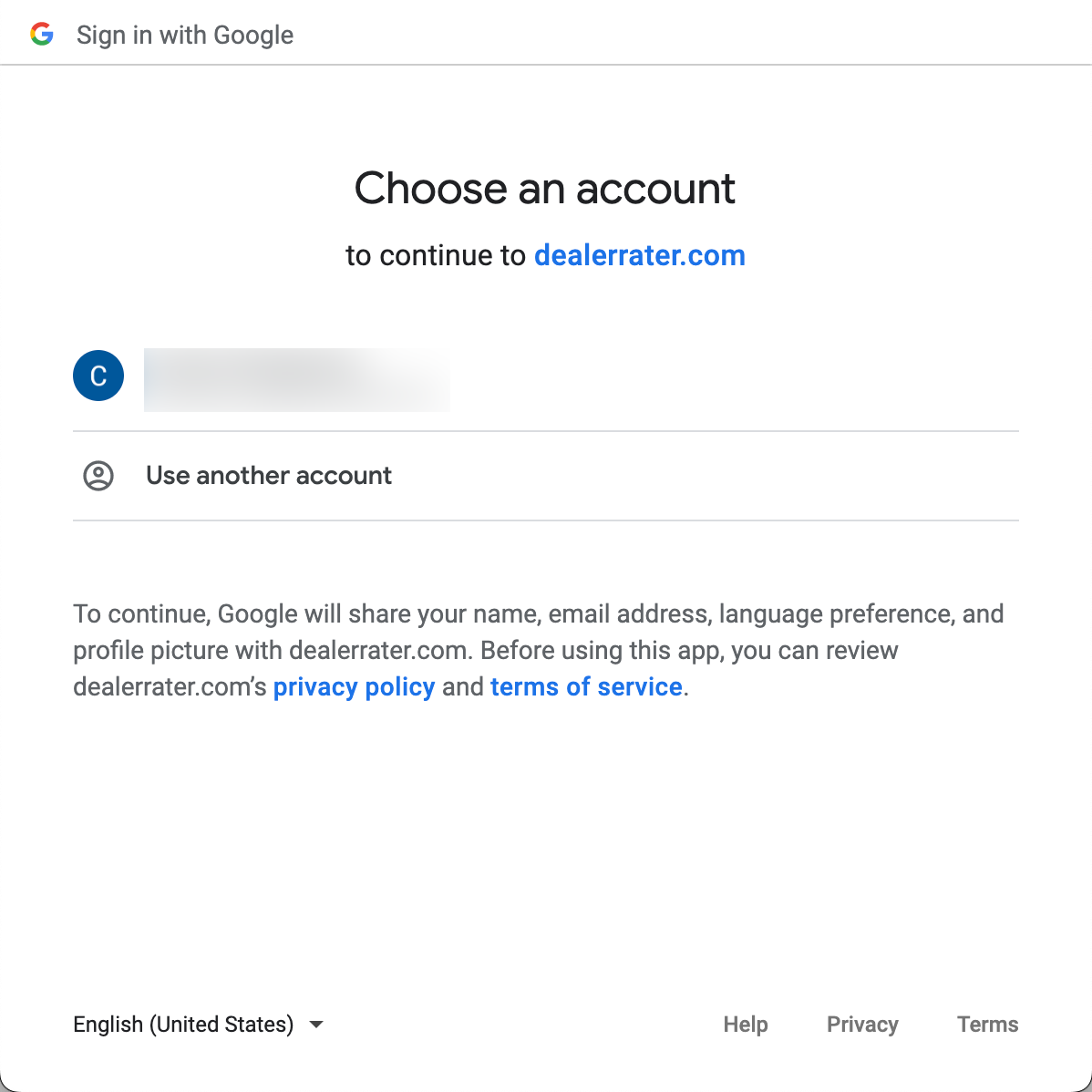Screen dimensions: 1092x1092
Task: Click Help in the footer
Action: tap(746, 1025)
